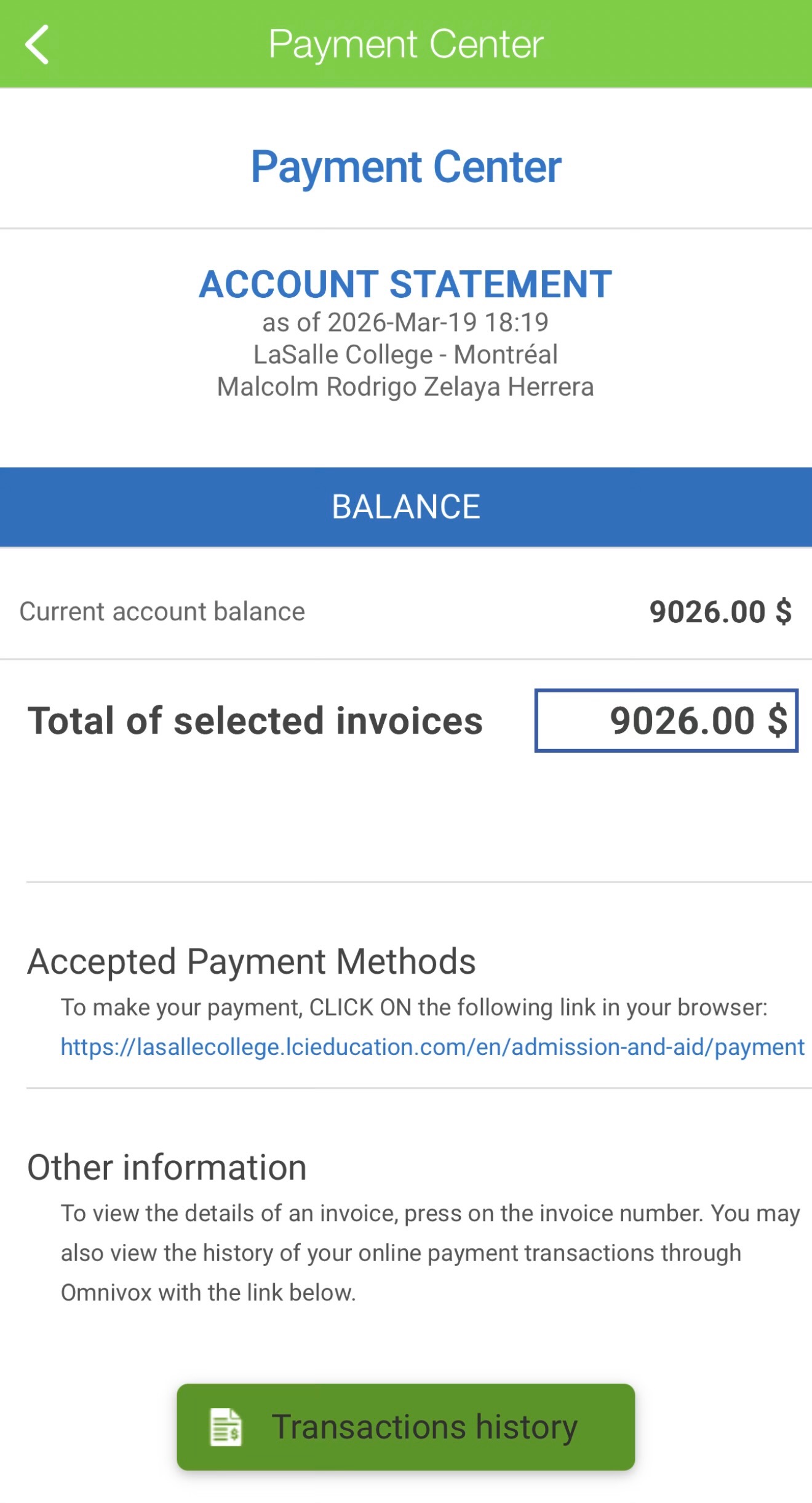
Task: Open the Transactions history button
Action: point(406,1427)
